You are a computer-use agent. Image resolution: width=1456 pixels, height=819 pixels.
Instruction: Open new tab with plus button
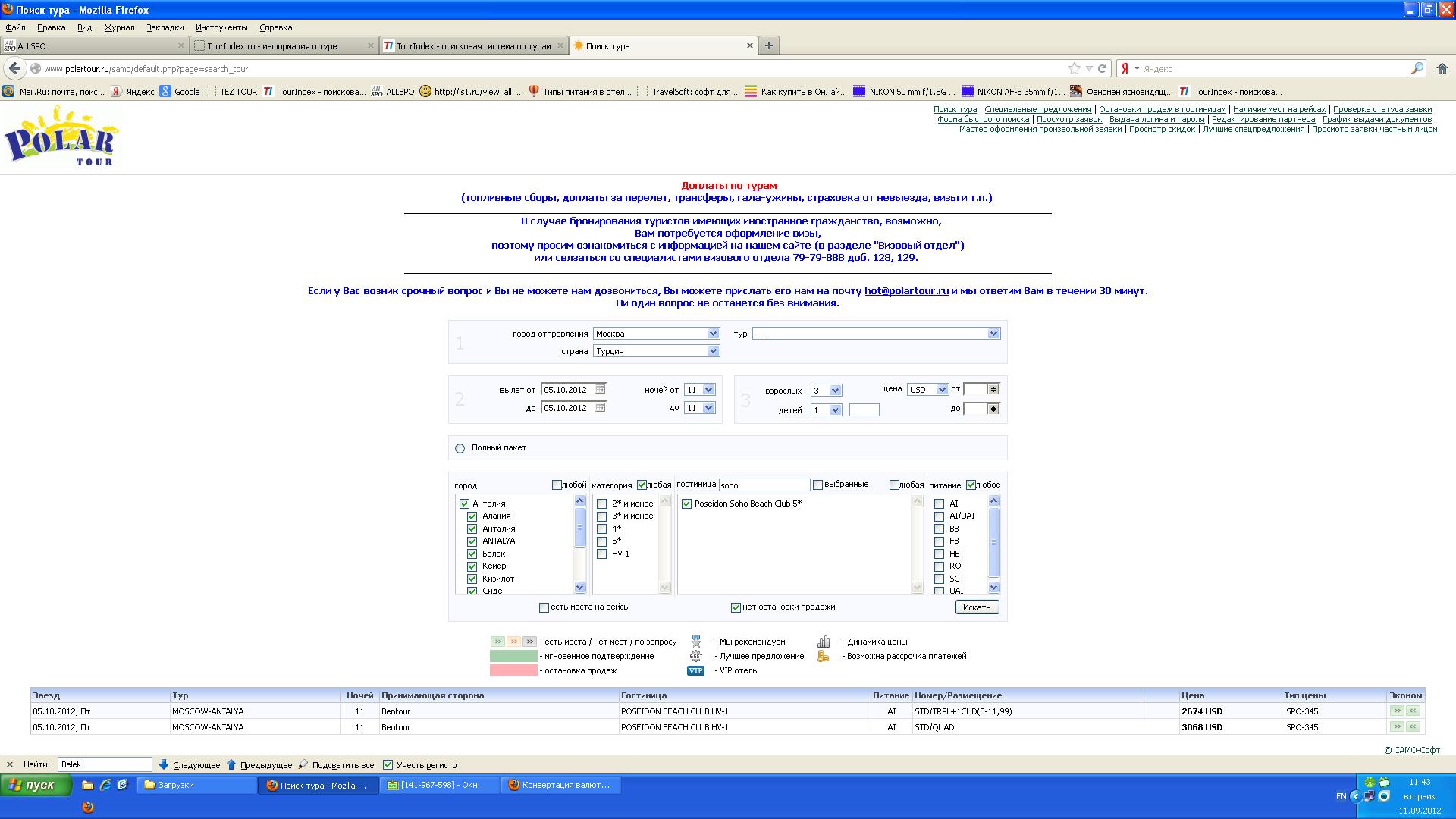tap(768, 45)
